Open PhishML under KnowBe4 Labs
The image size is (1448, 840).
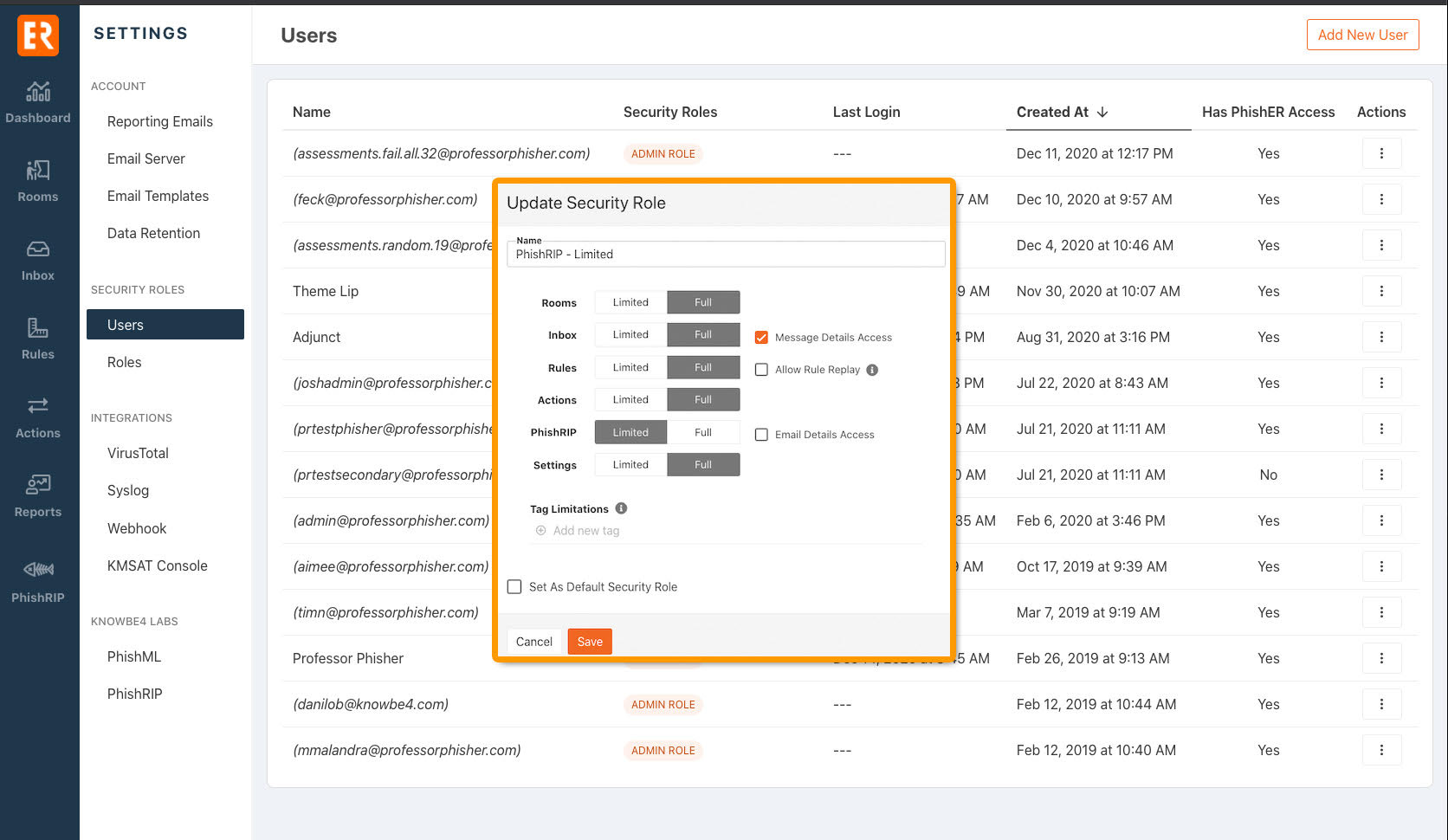click(x=134, y=656)
